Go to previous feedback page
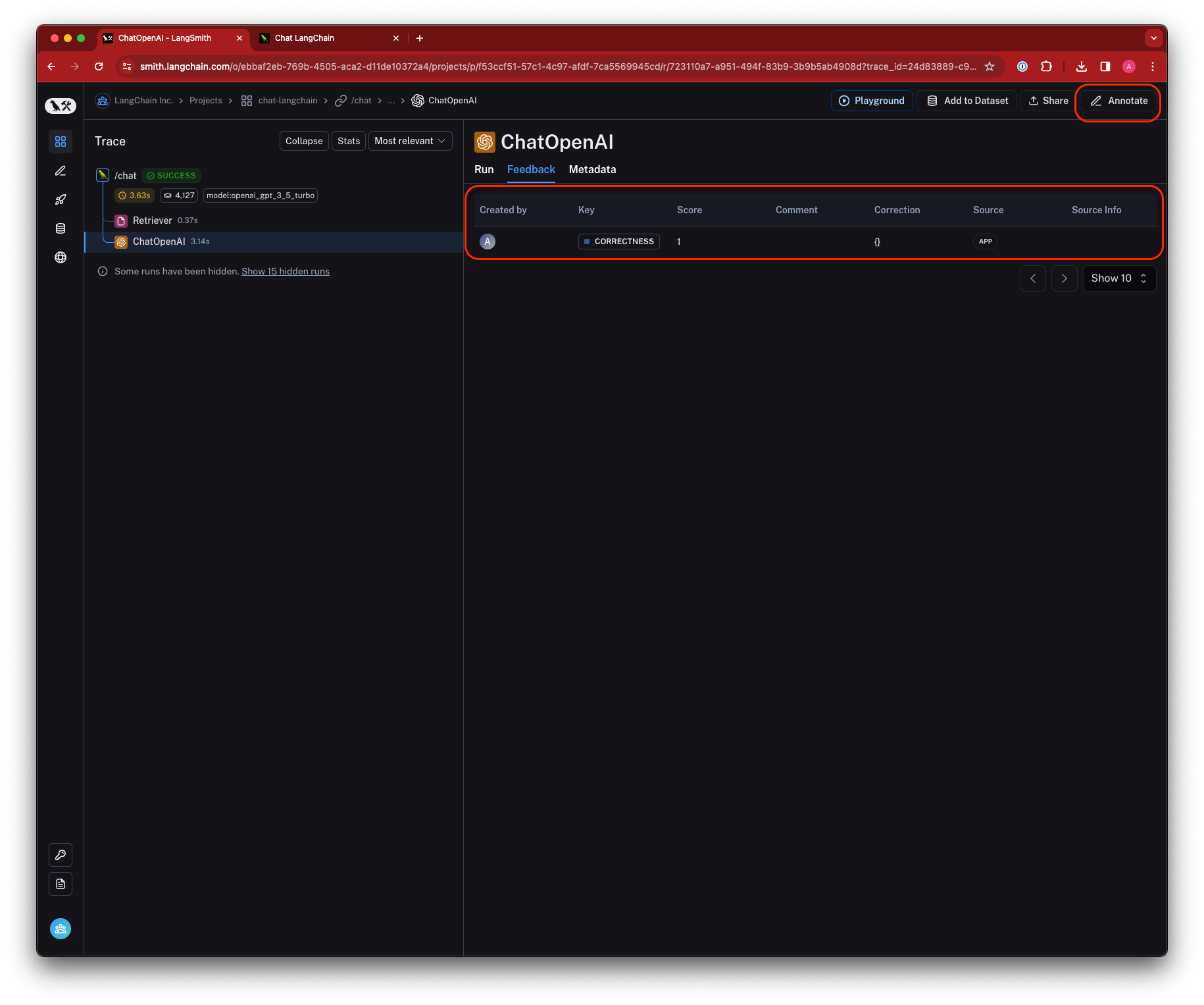 click(x=1033, y=278)
